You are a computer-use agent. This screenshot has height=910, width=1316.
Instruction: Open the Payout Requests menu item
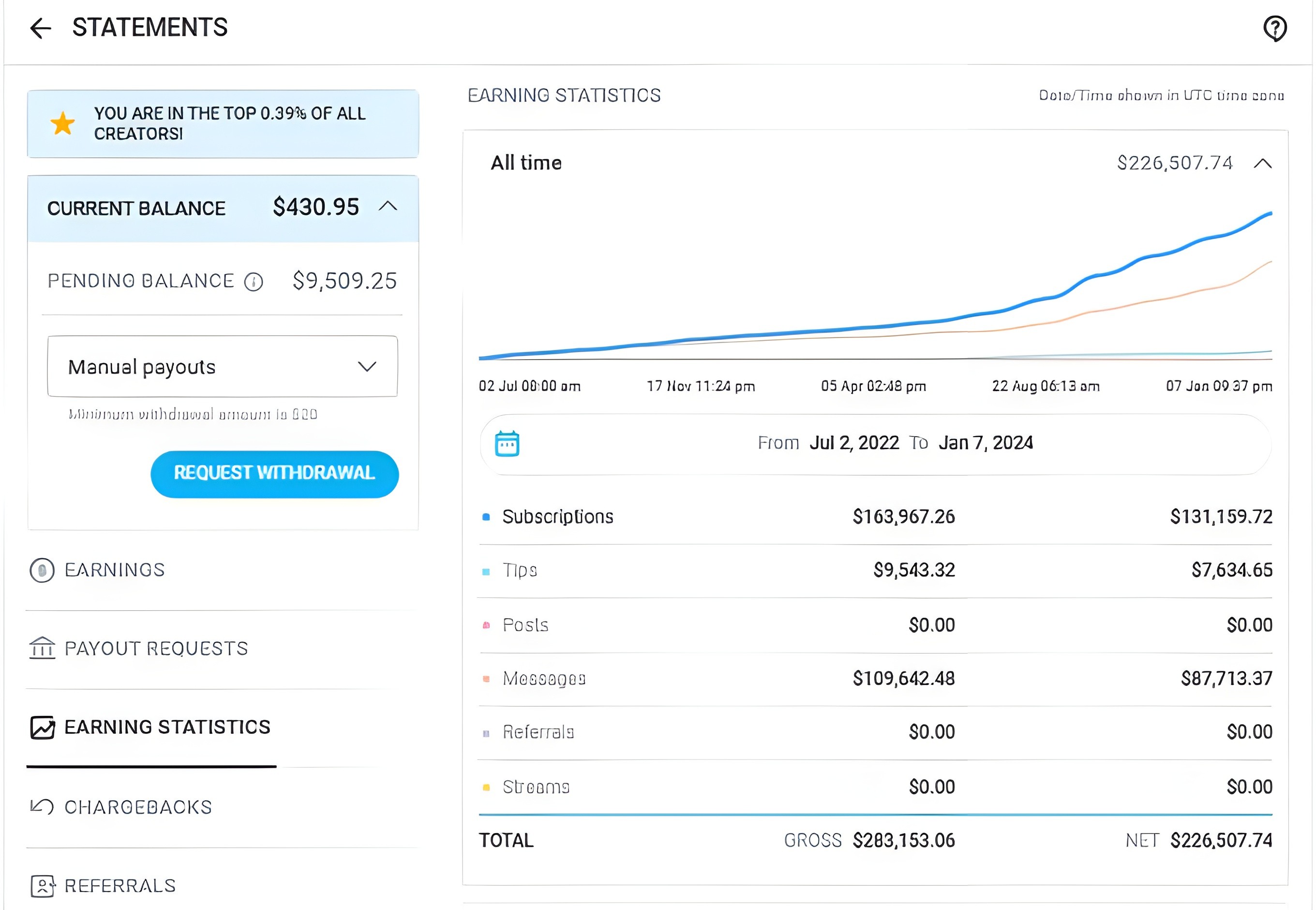point(156,648)
